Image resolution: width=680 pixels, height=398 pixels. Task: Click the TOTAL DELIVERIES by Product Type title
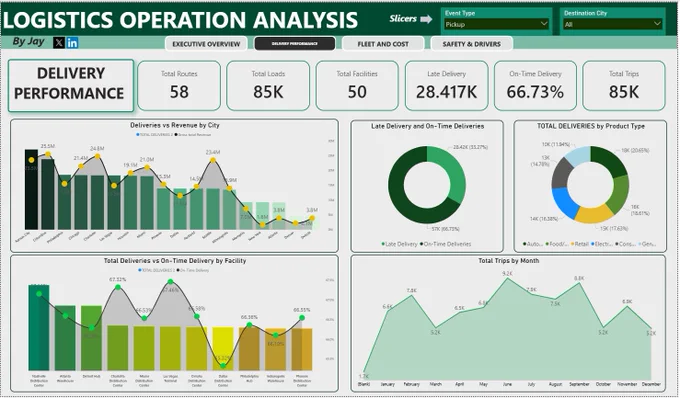(x=591, y=126)
